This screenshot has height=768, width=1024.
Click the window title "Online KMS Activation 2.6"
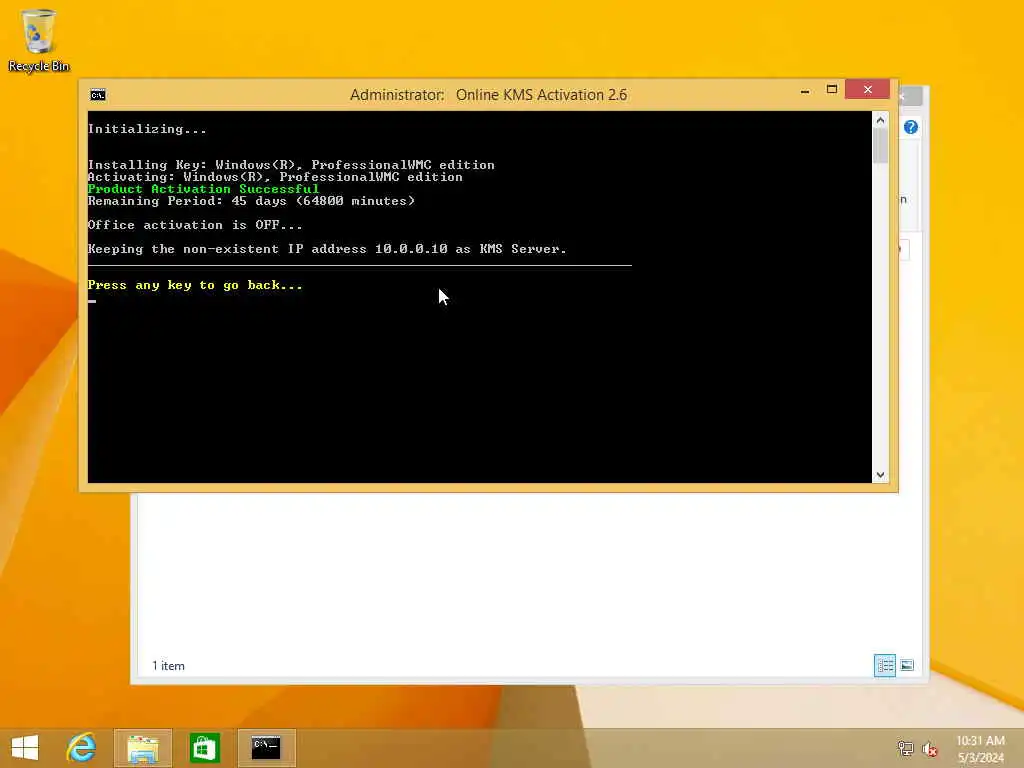click(541, 95)
